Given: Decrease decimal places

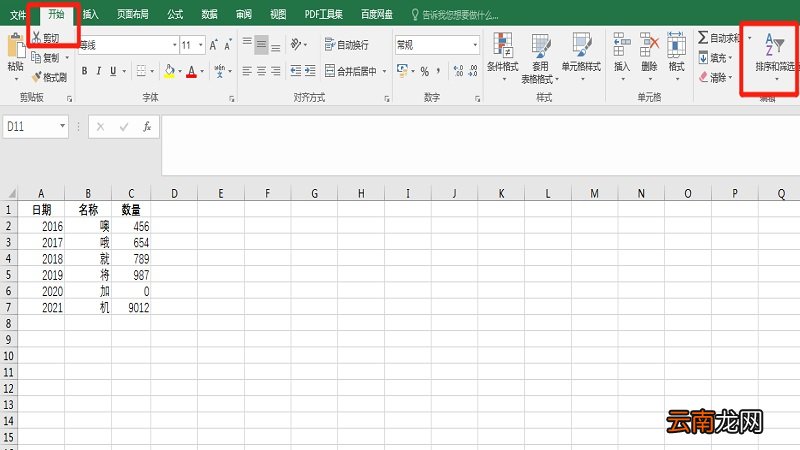Looking at the screenshot, I should [x=472, y=71].
